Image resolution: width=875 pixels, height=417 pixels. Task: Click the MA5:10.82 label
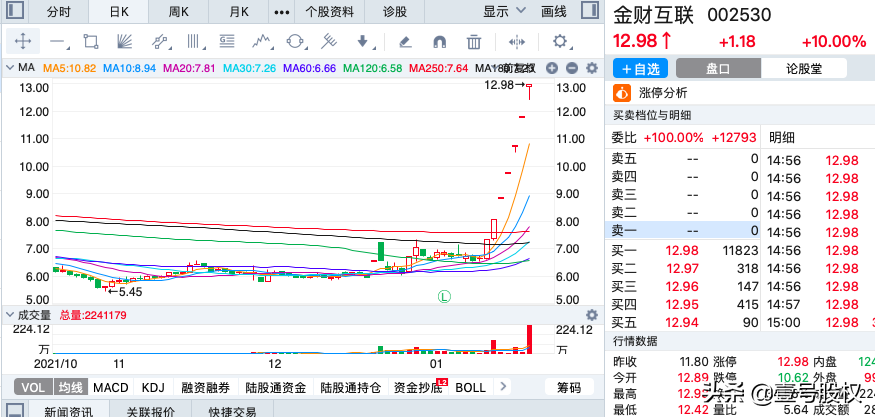(70, 68)
